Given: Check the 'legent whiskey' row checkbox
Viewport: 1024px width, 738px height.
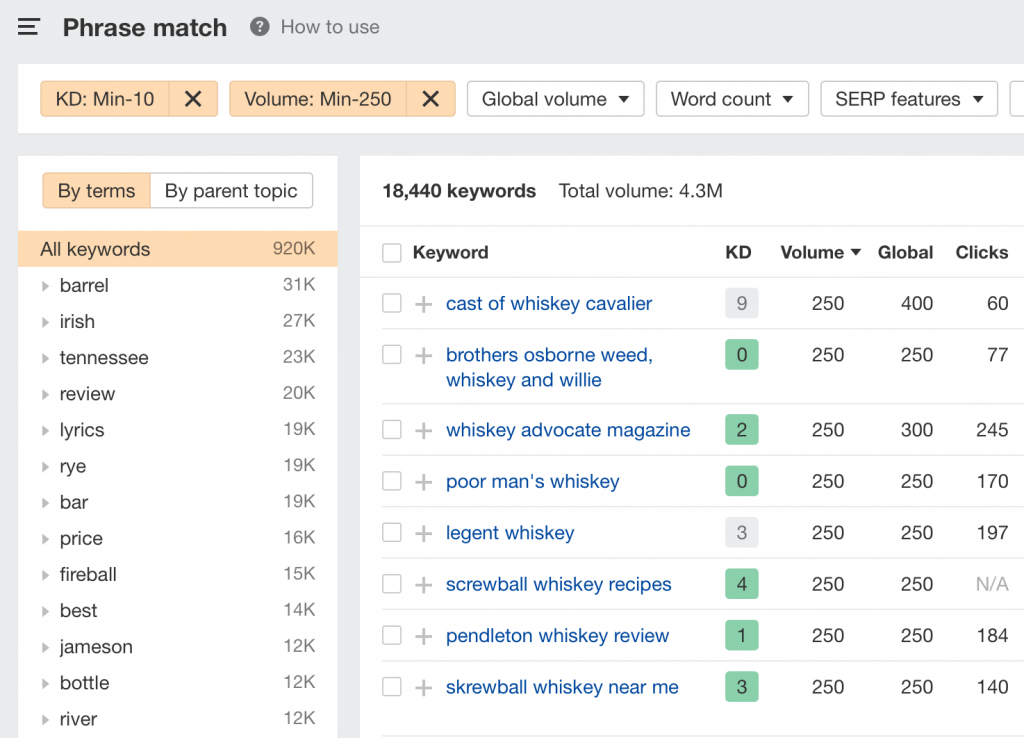Looking at the screenshot, I should pyautogui.click(x=392, y=532).
